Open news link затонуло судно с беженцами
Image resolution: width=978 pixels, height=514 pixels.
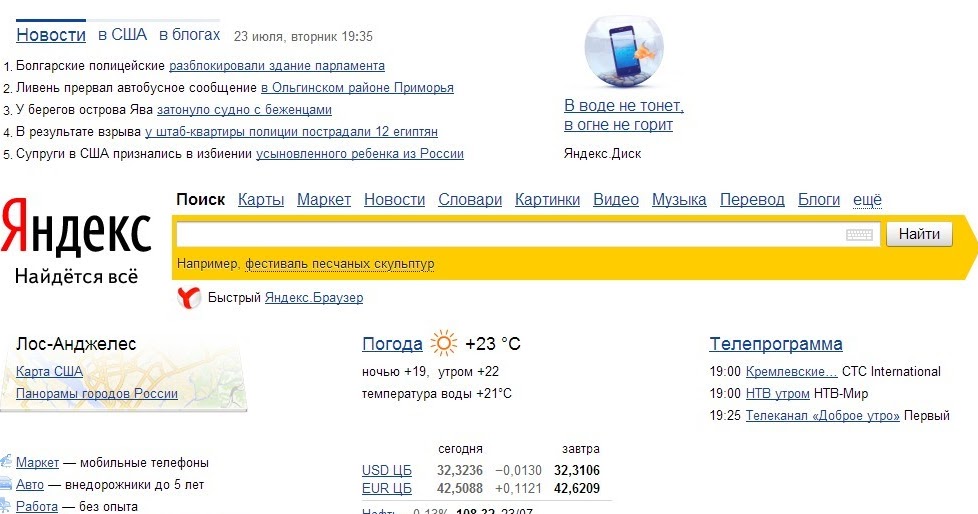tap(244, 110)
